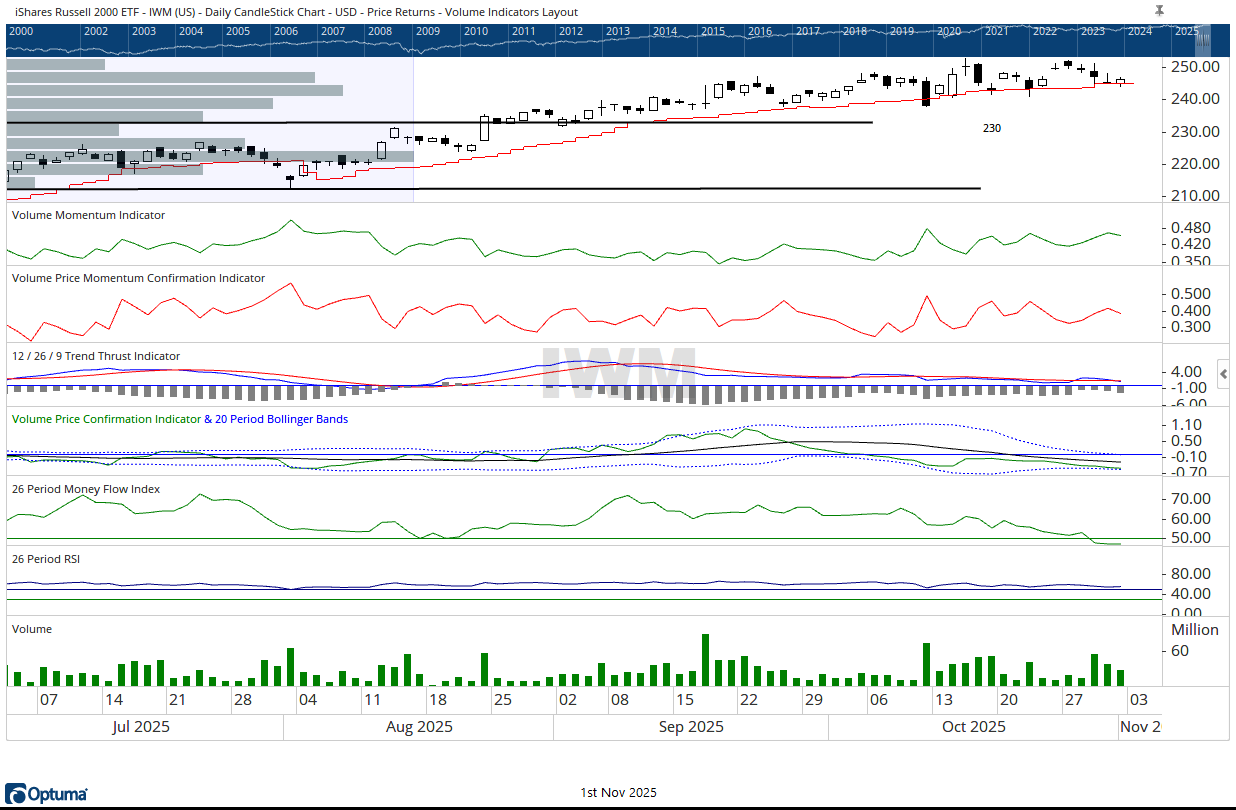Click the Volume pane label
This screenshot has height=810, width=1236.
click(x=31, y=629)
